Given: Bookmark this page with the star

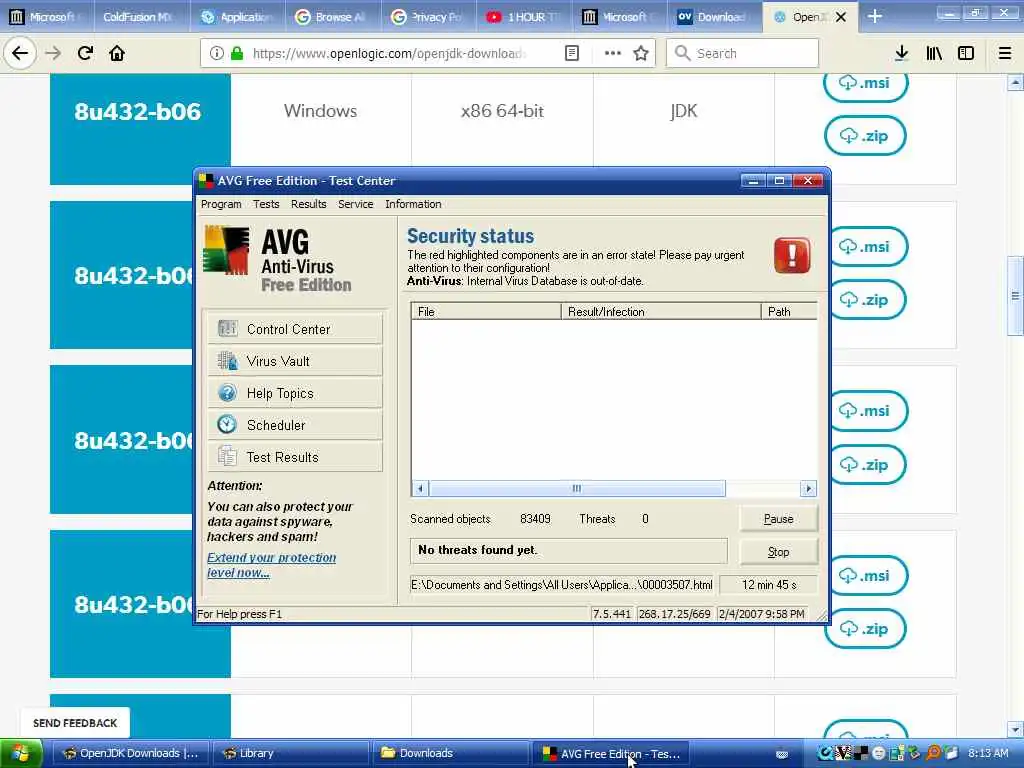Looking at the screenshot, I should point(641,53).
